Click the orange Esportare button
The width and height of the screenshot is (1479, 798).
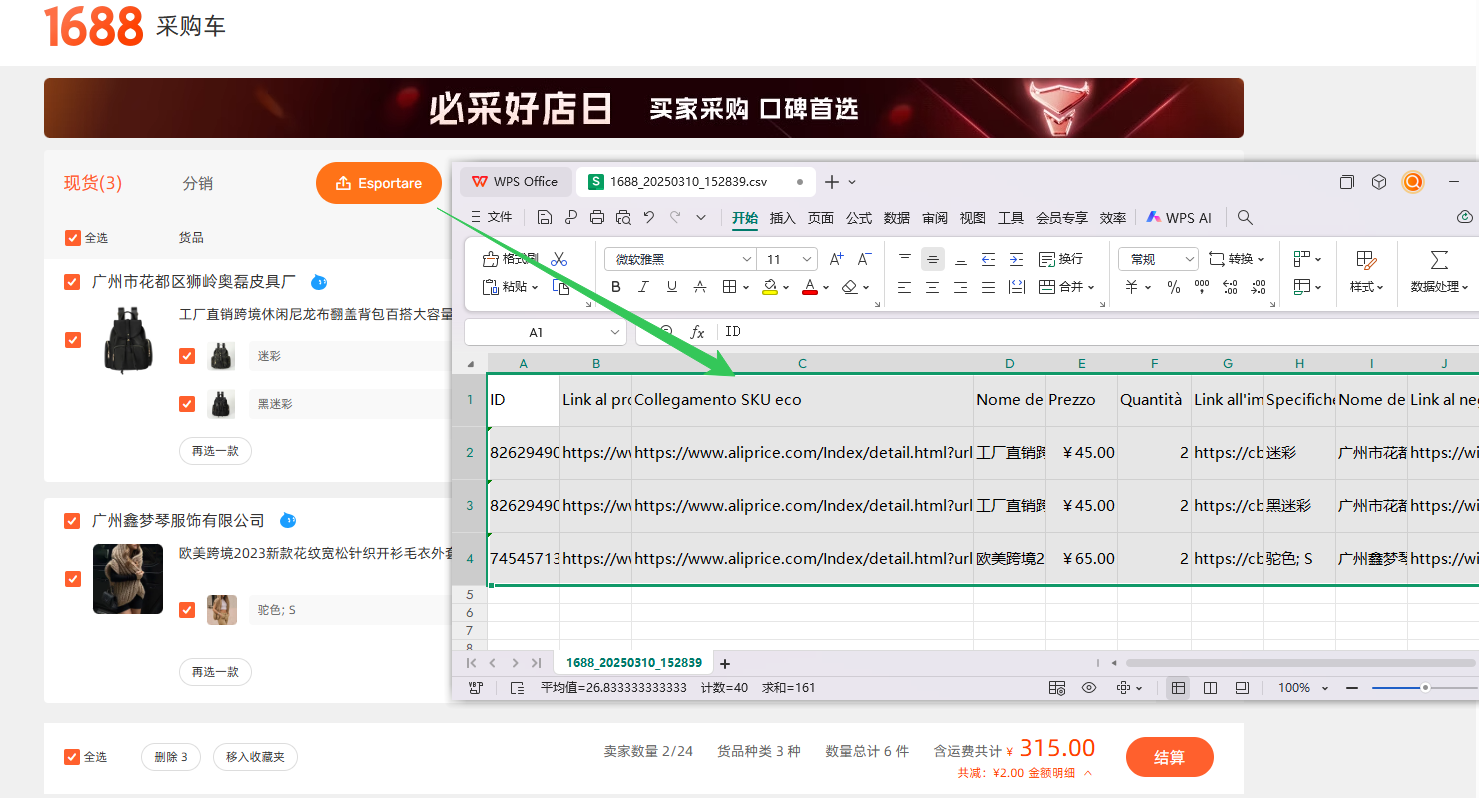[x=379, y=183]
